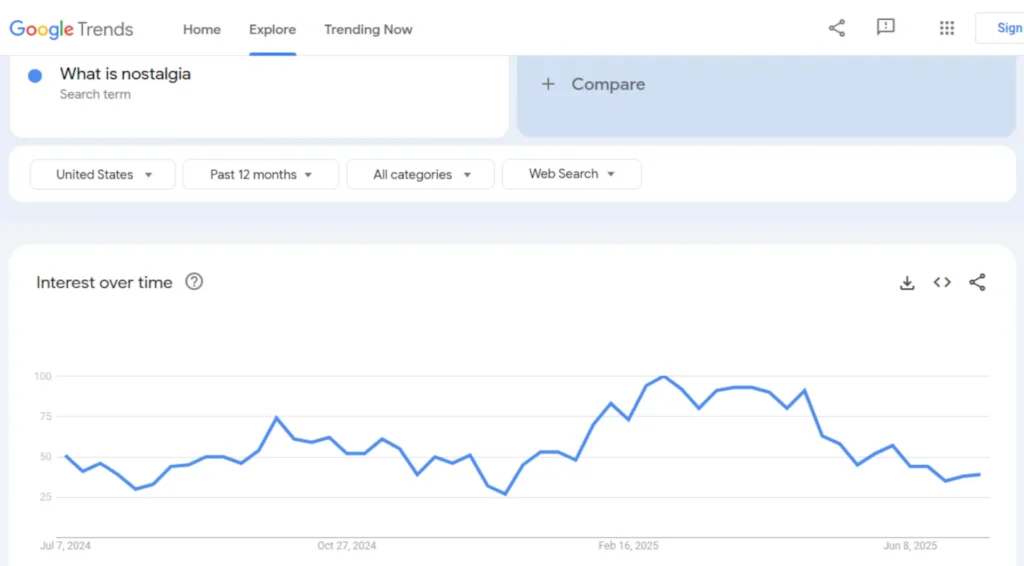
Task: Open help for Interest over time
Action: tap(194, 281)
